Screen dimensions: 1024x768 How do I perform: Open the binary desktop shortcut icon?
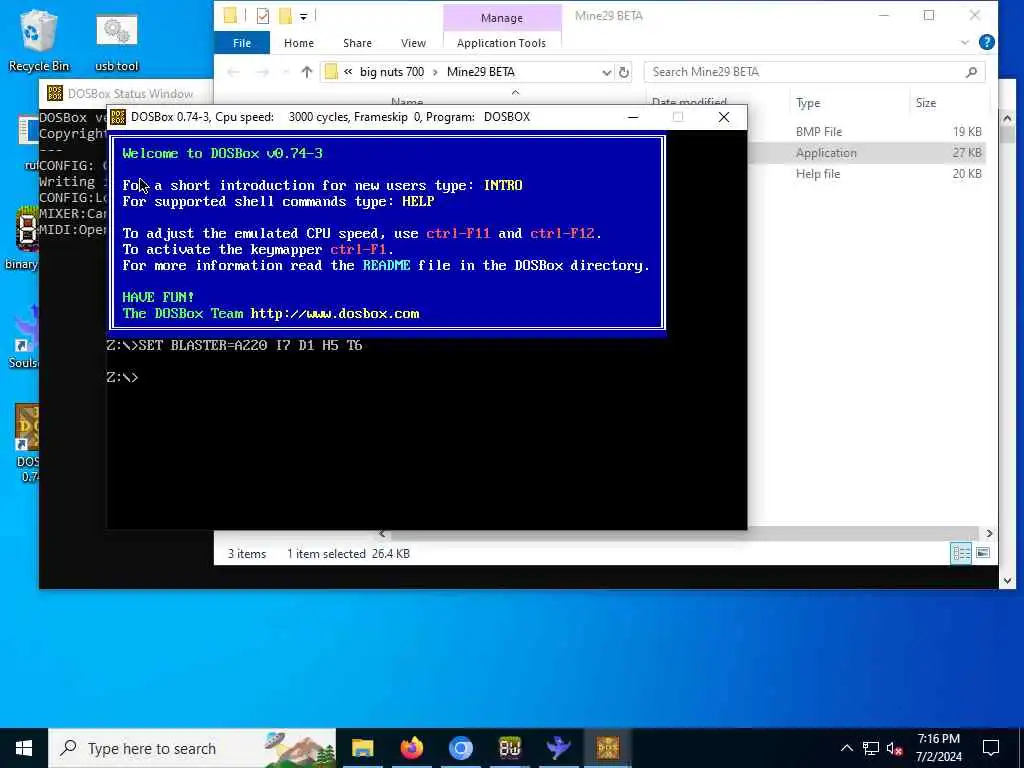point(22,237)
